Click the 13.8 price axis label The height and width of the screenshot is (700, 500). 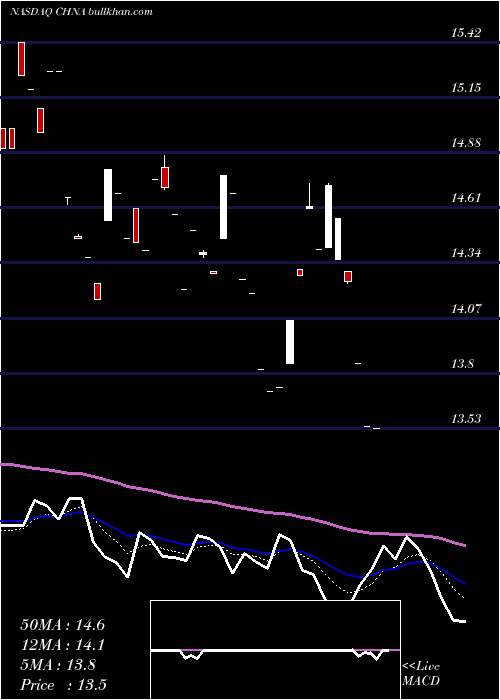pyautogui.click(x=462, y=364)
